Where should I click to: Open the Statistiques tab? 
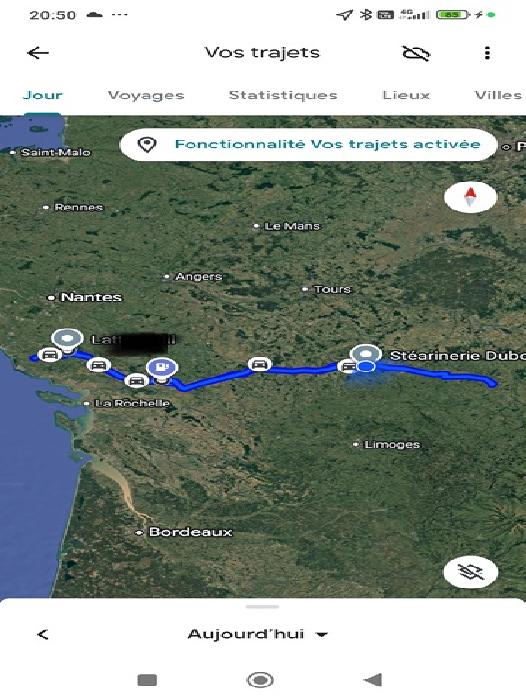pyautogui.click(x=283, y=95)
